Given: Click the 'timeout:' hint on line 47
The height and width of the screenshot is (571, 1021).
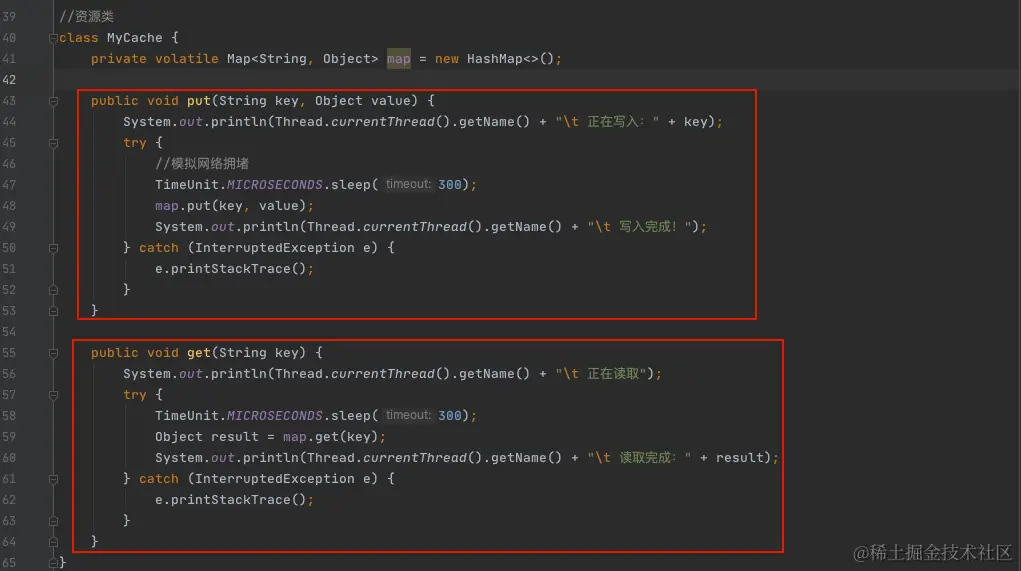Looking at the screenshot, I should coord(408,184).
